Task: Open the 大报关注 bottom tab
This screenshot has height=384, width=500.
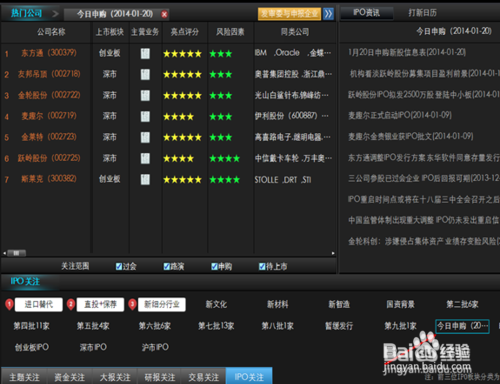Action: pos(115,377)
